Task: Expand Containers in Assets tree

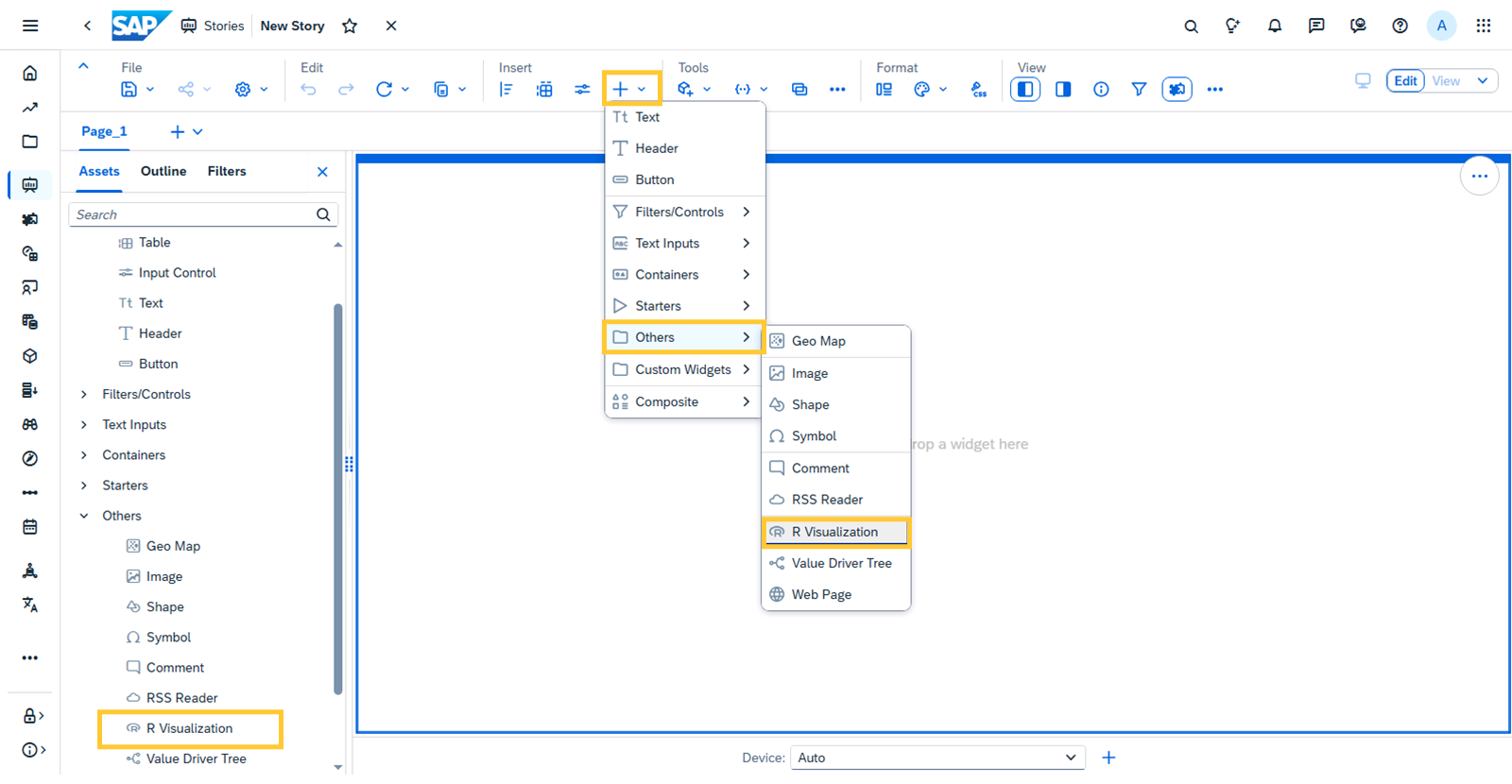Action: tap(84, 454)
